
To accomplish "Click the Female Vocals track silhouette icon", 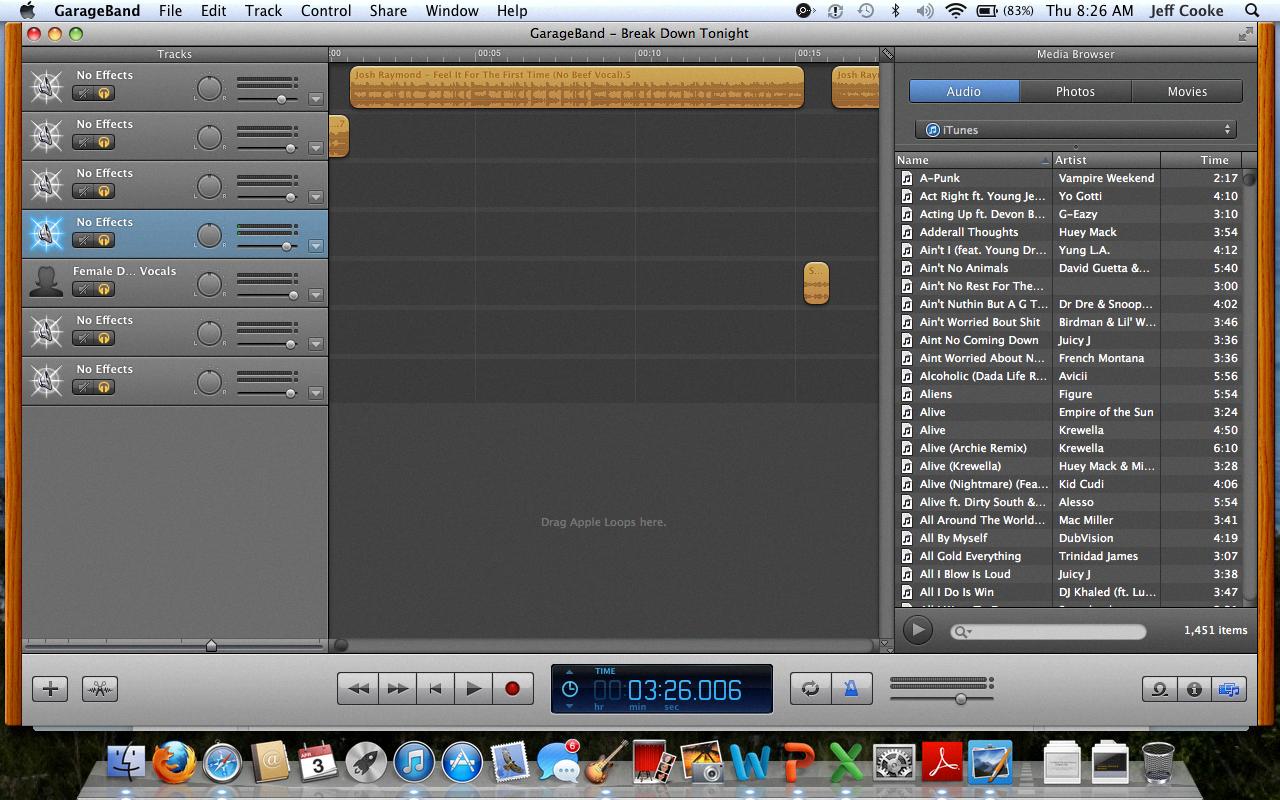I will click(46, 283).
